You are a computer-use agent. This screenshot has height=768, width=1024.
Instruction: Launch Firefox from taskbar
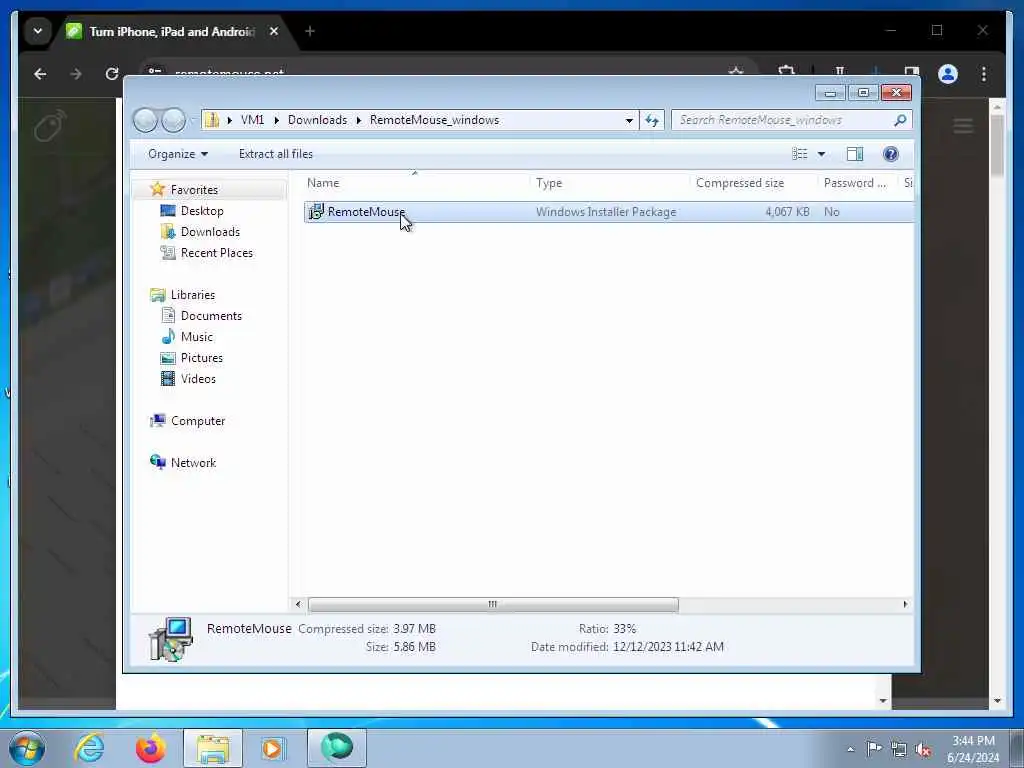[150, 748]
